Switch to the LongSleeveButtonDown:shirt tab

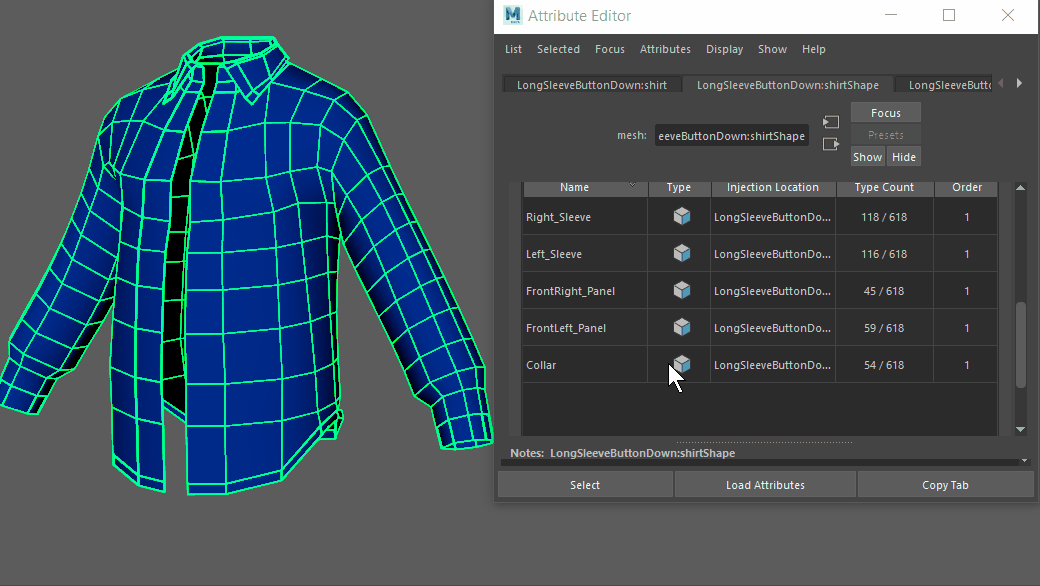click(591, 85)
